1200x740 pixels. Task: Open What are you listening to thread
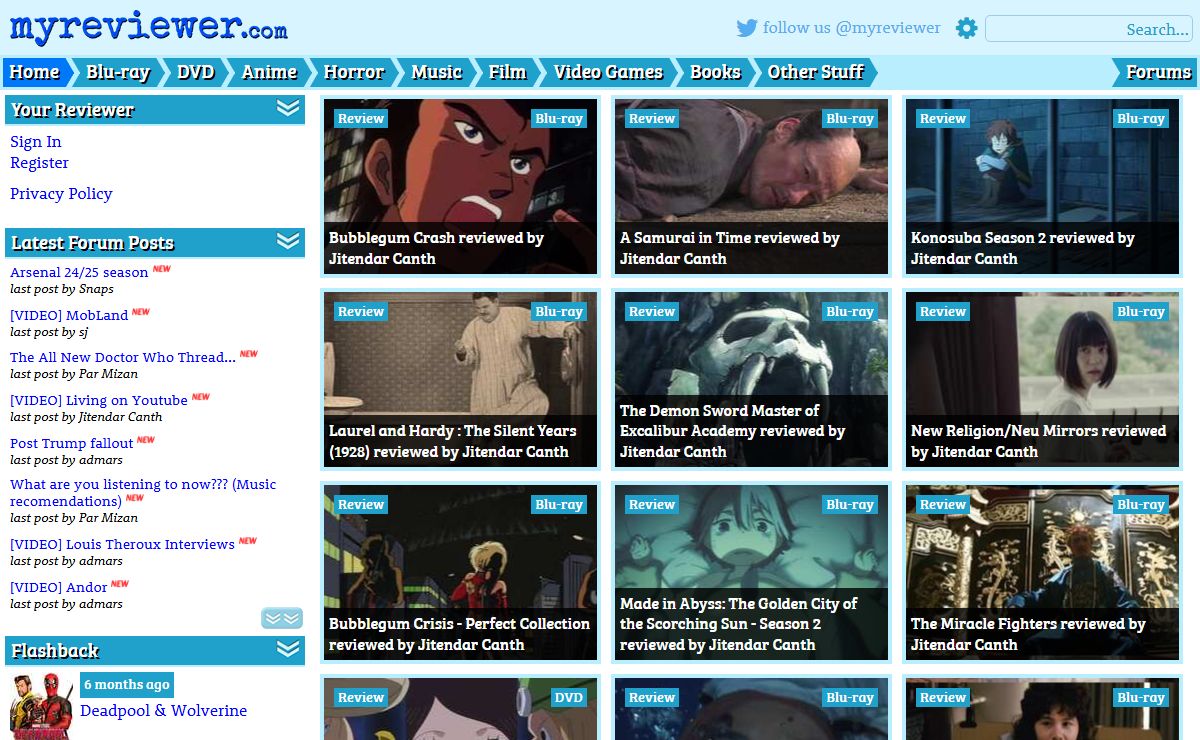click(x=143, y=493)
